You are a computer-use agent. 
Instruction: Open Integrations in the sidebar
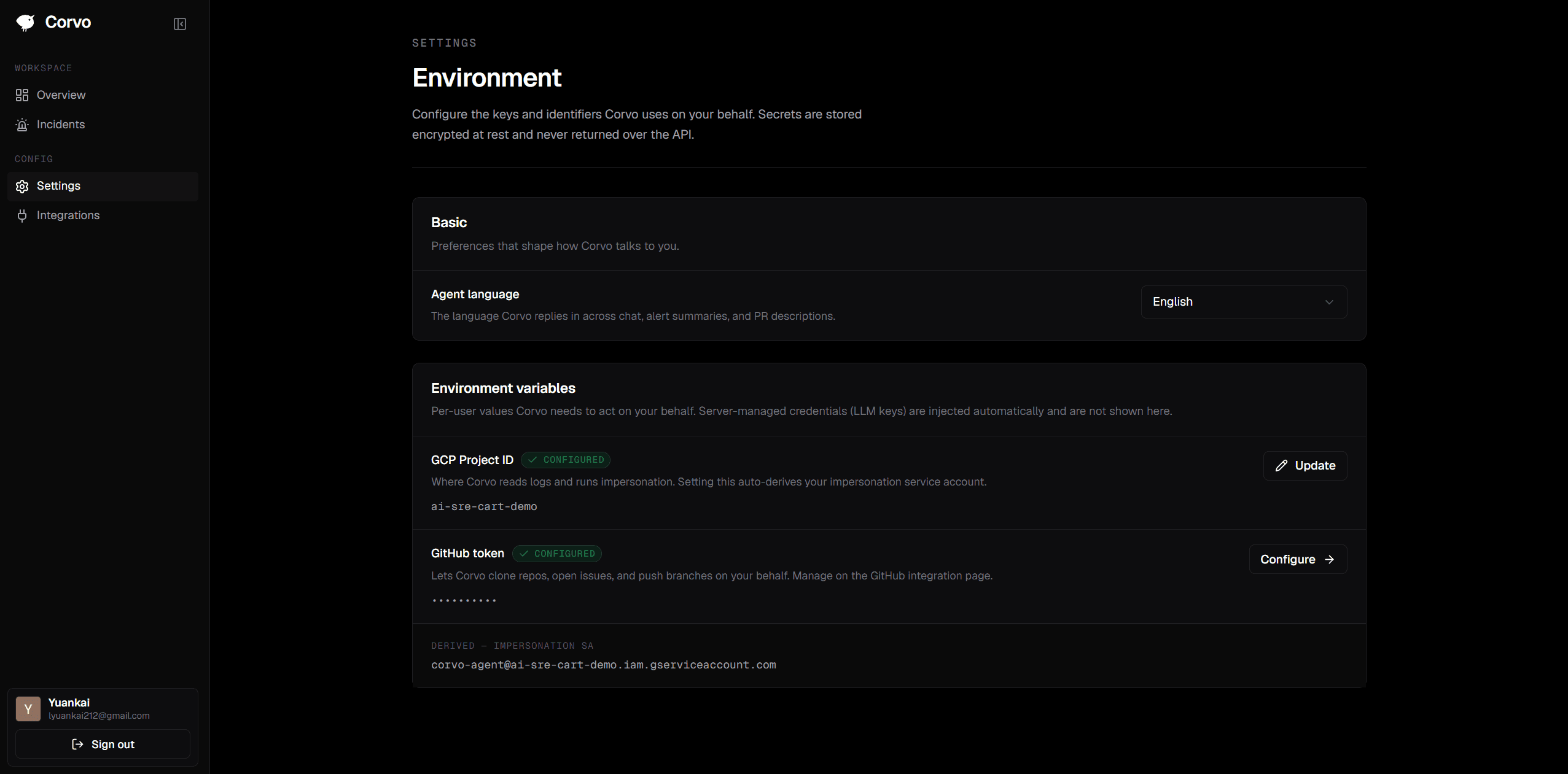point(103,215)
